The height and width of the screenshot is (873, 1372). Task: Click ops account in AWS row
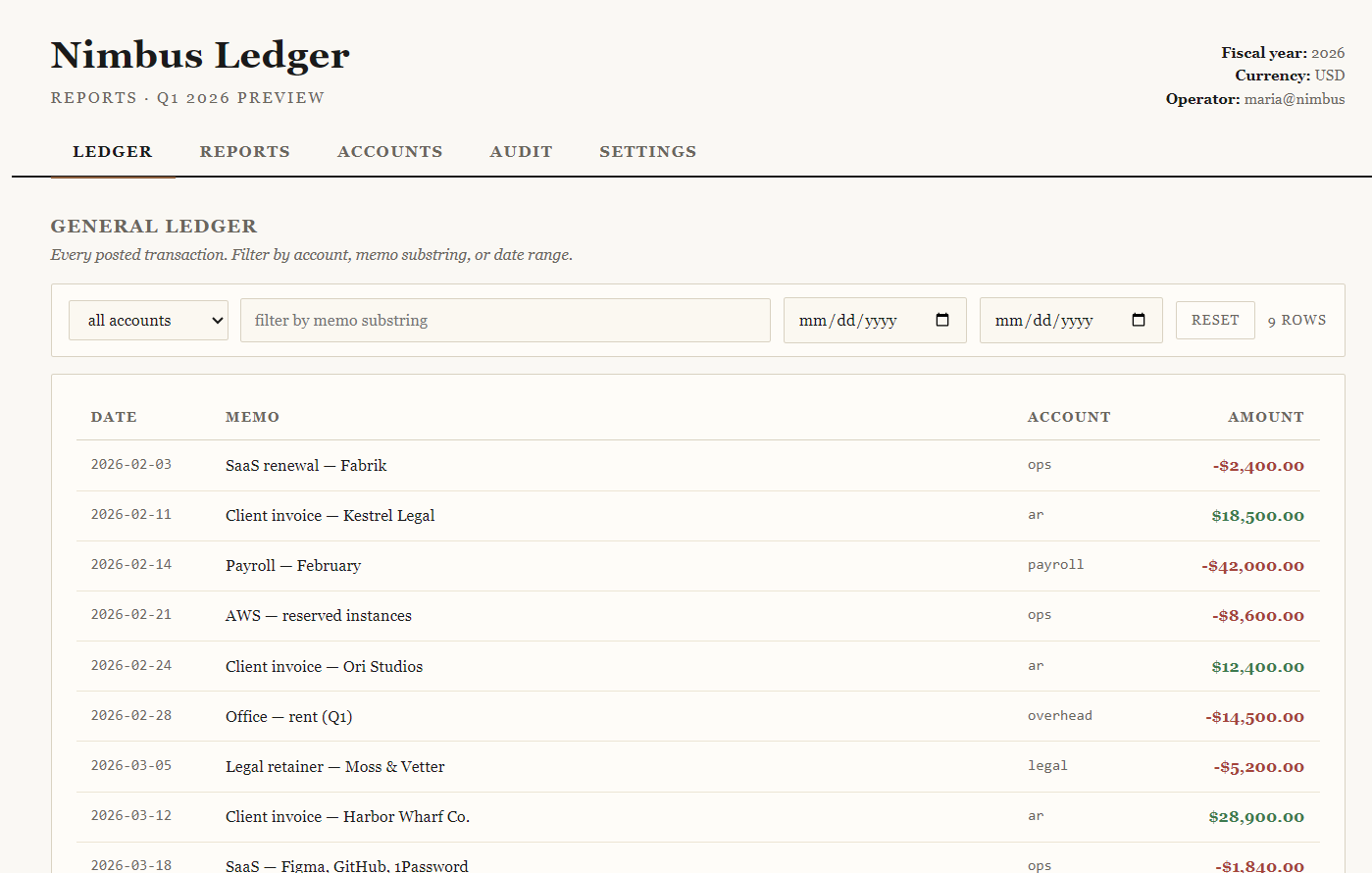pyautogui.click(x=1040, y=615)
